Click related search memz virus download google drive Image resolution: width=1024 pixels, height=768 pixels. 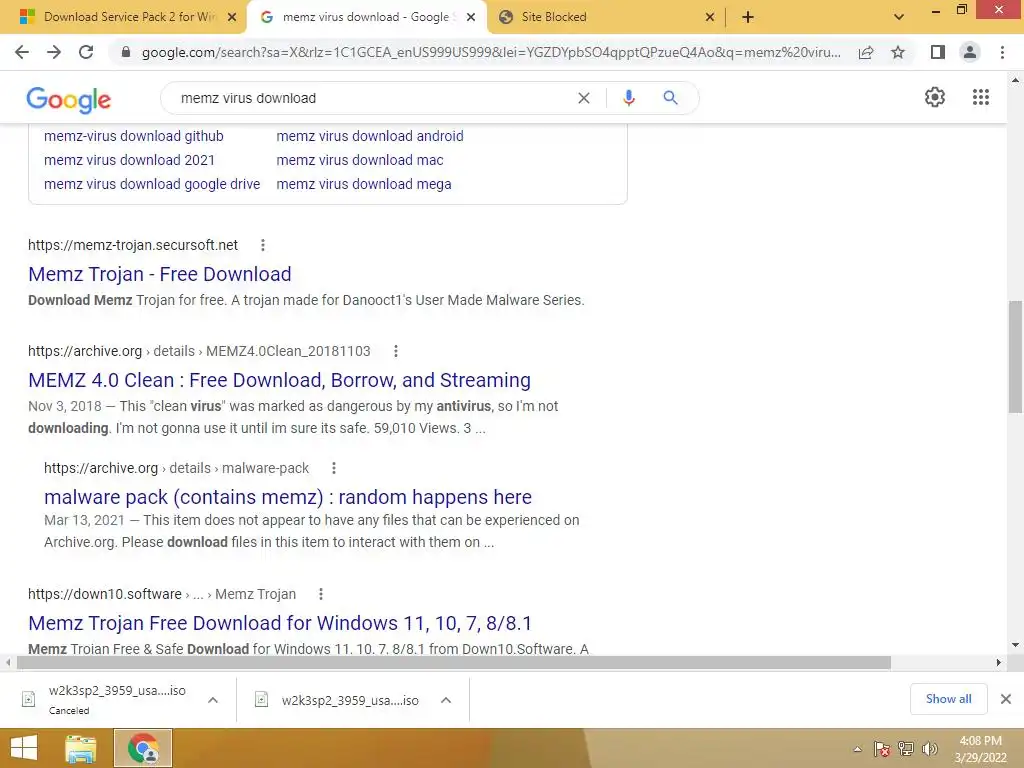152,184
